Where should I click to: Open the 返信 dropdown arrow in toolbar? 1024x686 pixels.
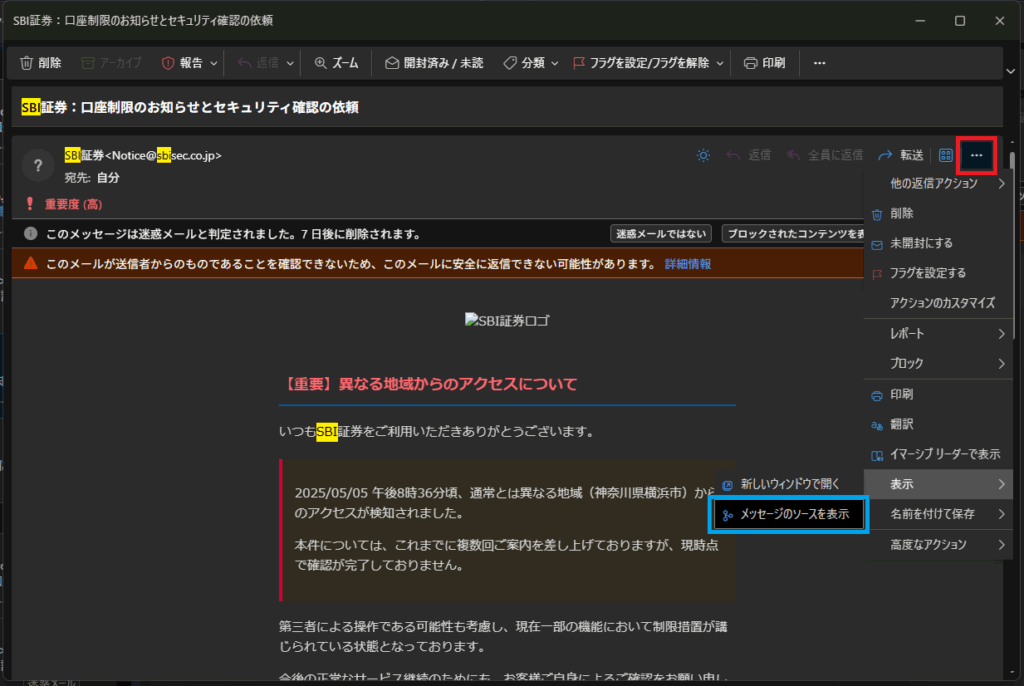290,63
